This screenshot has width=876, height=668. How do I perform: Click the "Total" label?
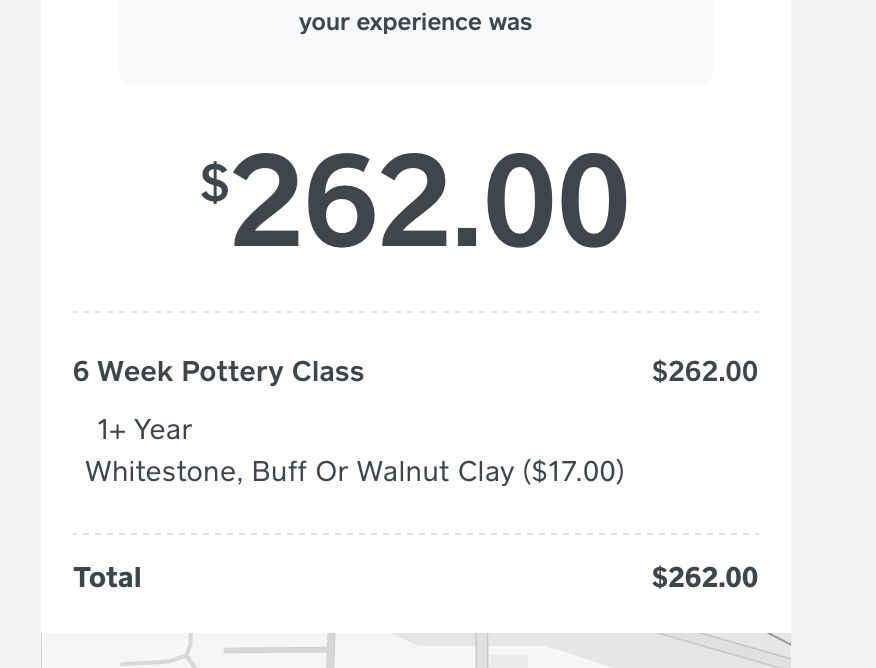click(x=107, y=578)
